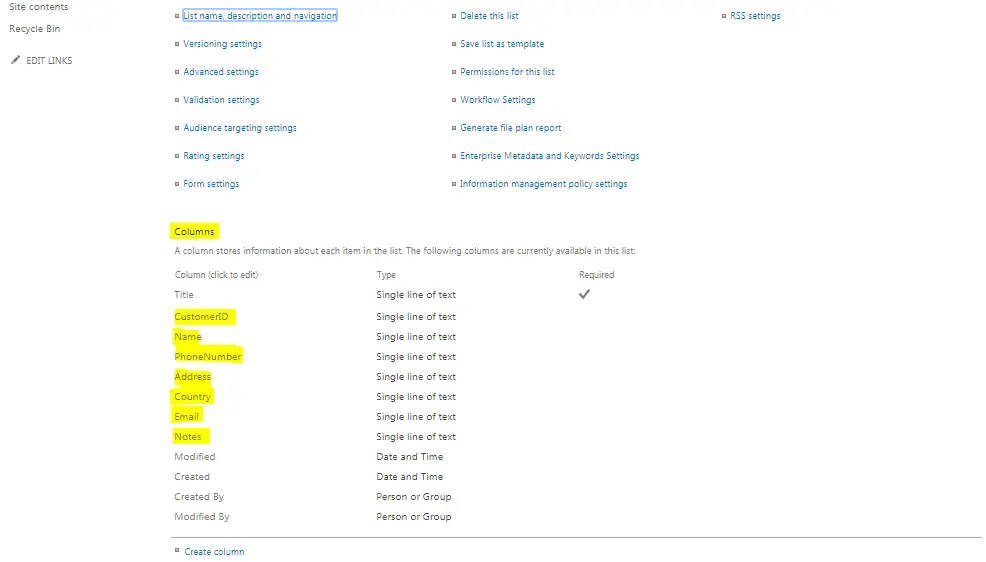Open Form settings
The image size is (986, 562).
pos(211,184)
